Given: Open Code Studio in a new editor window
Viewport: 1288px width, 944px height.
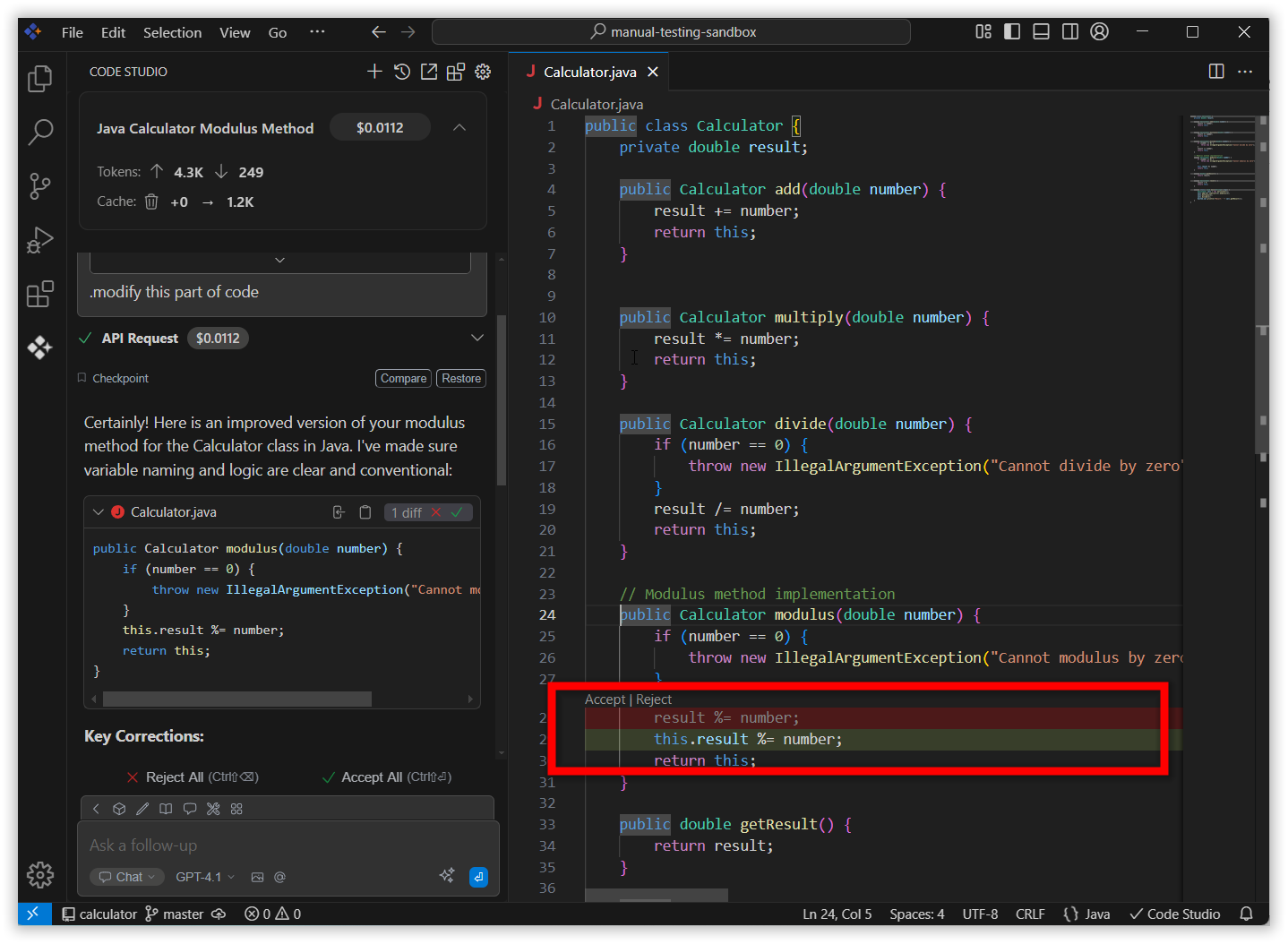Looking at the screenshot, I should tap(429, 72).
